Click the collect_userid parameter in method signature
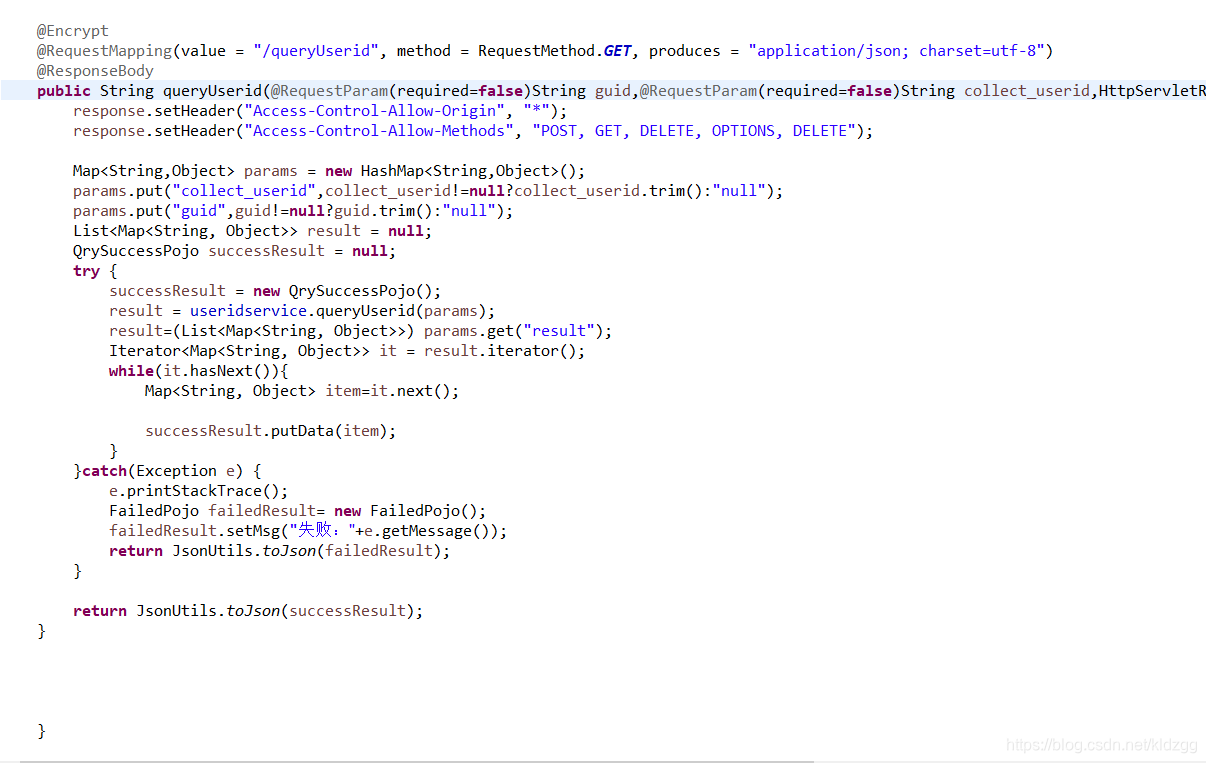 [1027, 91]
